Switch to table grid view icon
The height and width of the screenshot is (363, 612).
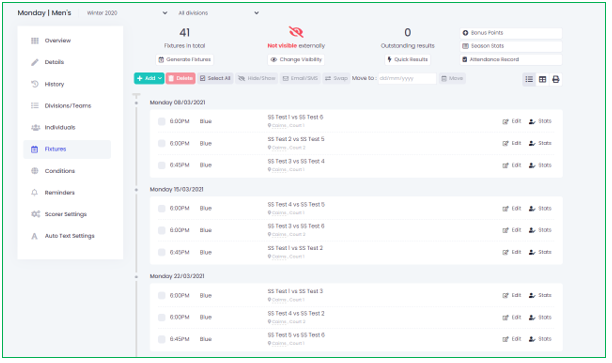(x=543, y=80)
